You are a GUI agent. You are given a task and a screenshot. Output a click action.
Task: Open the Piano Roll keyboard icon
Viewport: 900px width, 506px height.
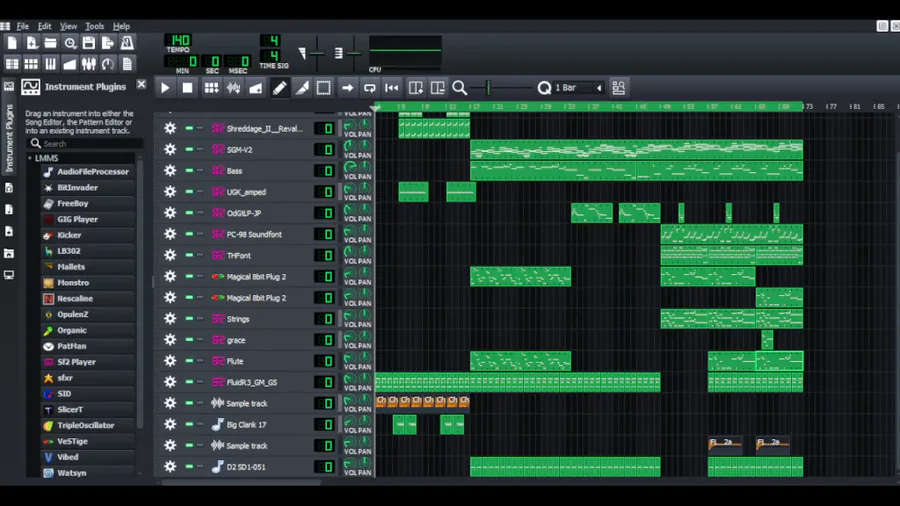coord(51,64)
